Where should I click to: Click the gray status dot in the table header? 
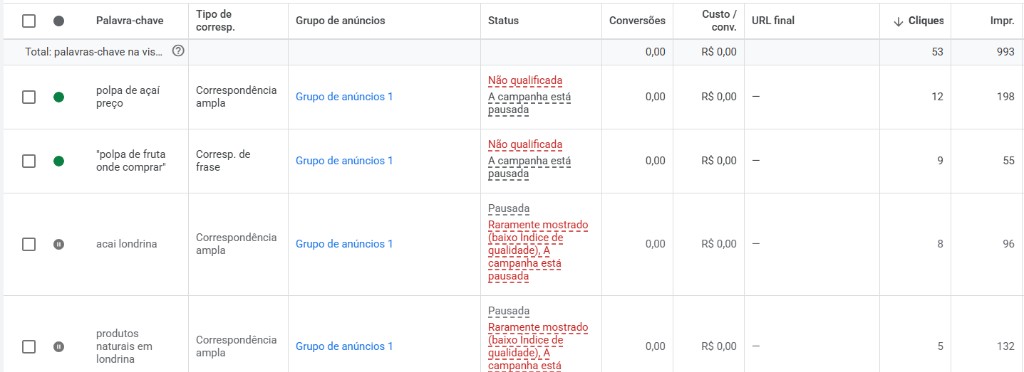(59, 21)
